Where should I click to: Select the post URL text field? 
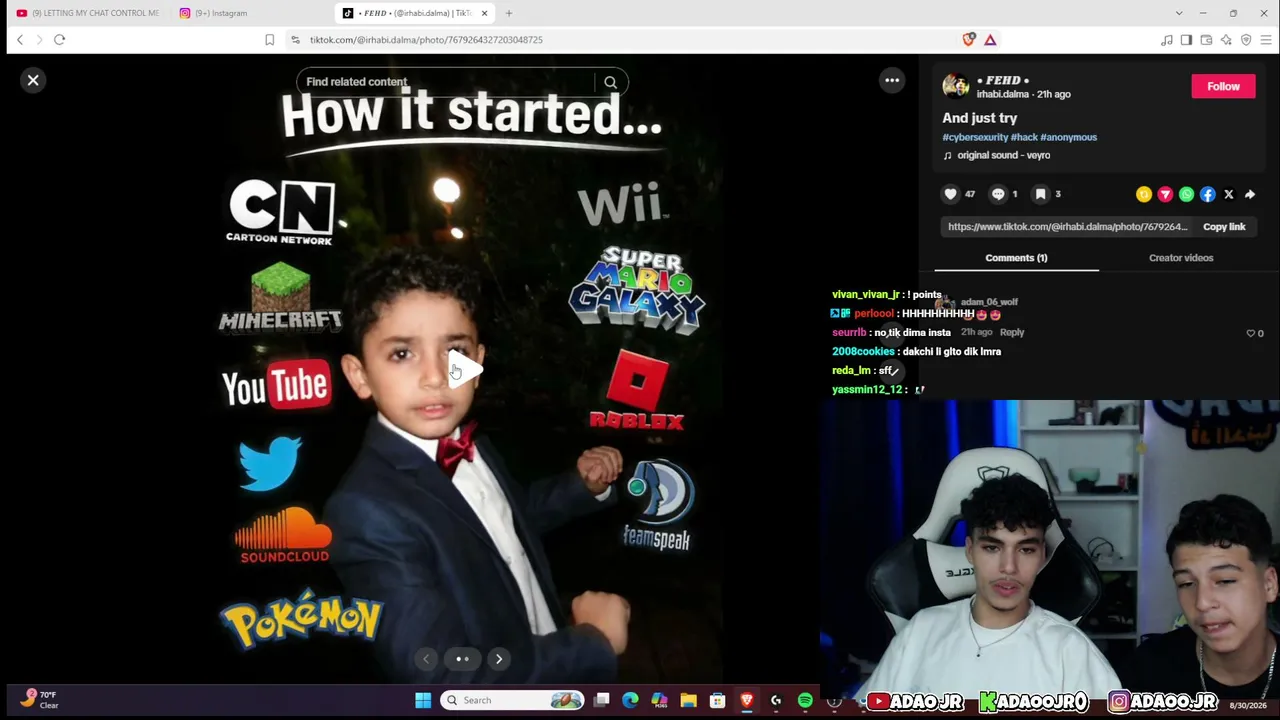click(x=1067, y=227)
